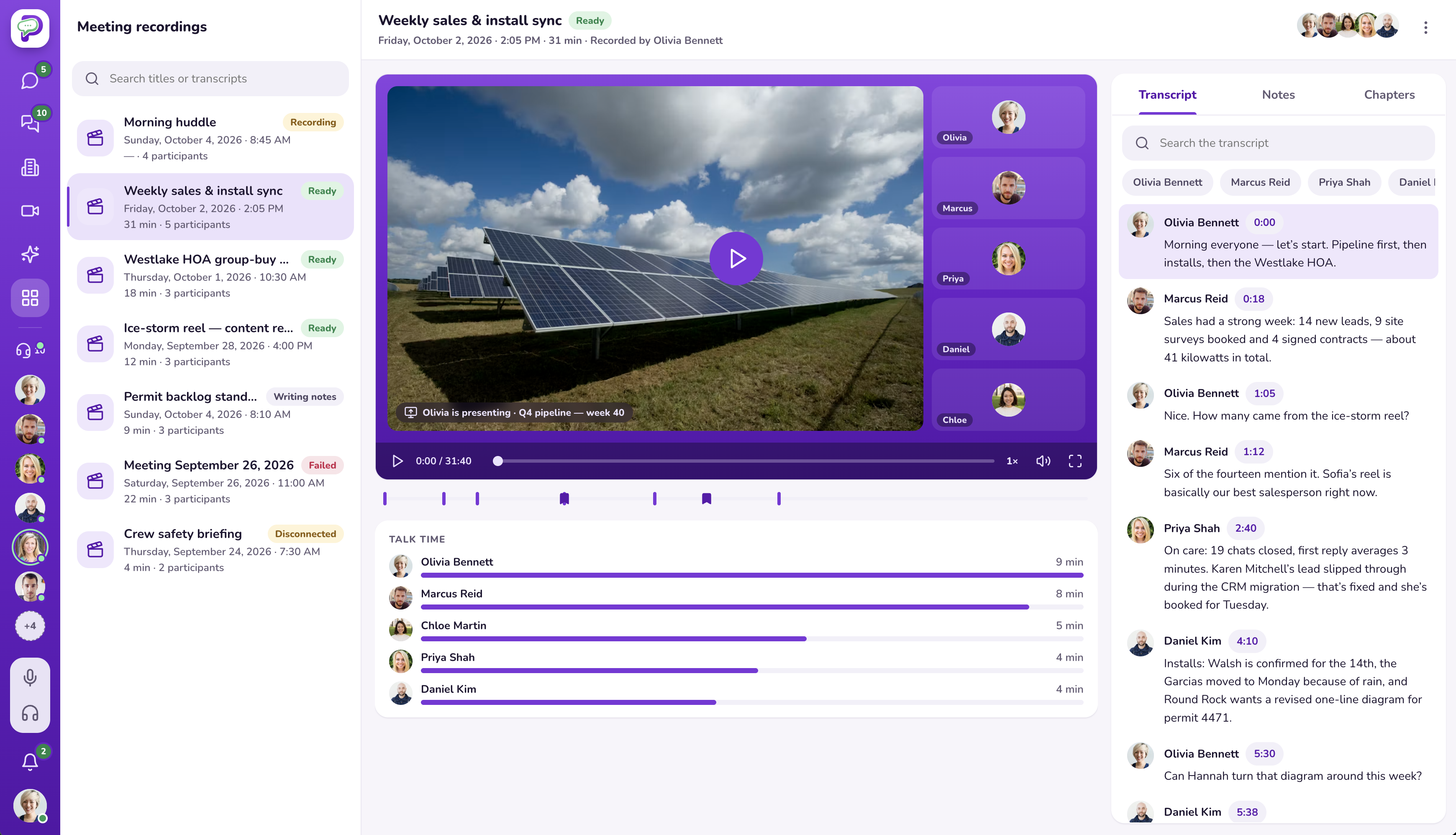Open group conversations icon with badge 10
1456x835 pixels.
pyautogui.click(x=30, y=123)
